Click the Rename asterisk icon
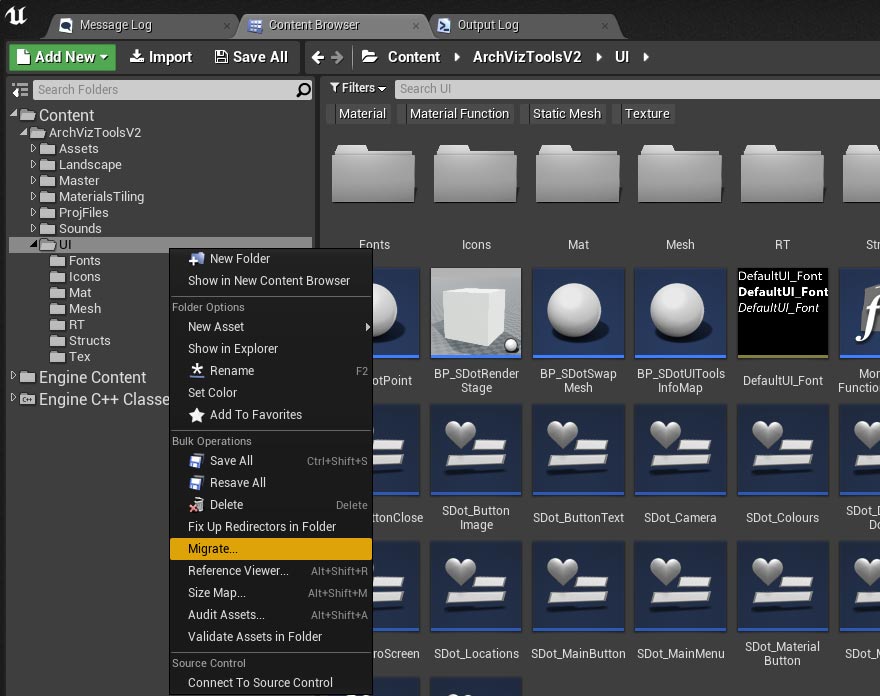The image size is (880, 696). [196, 370]
